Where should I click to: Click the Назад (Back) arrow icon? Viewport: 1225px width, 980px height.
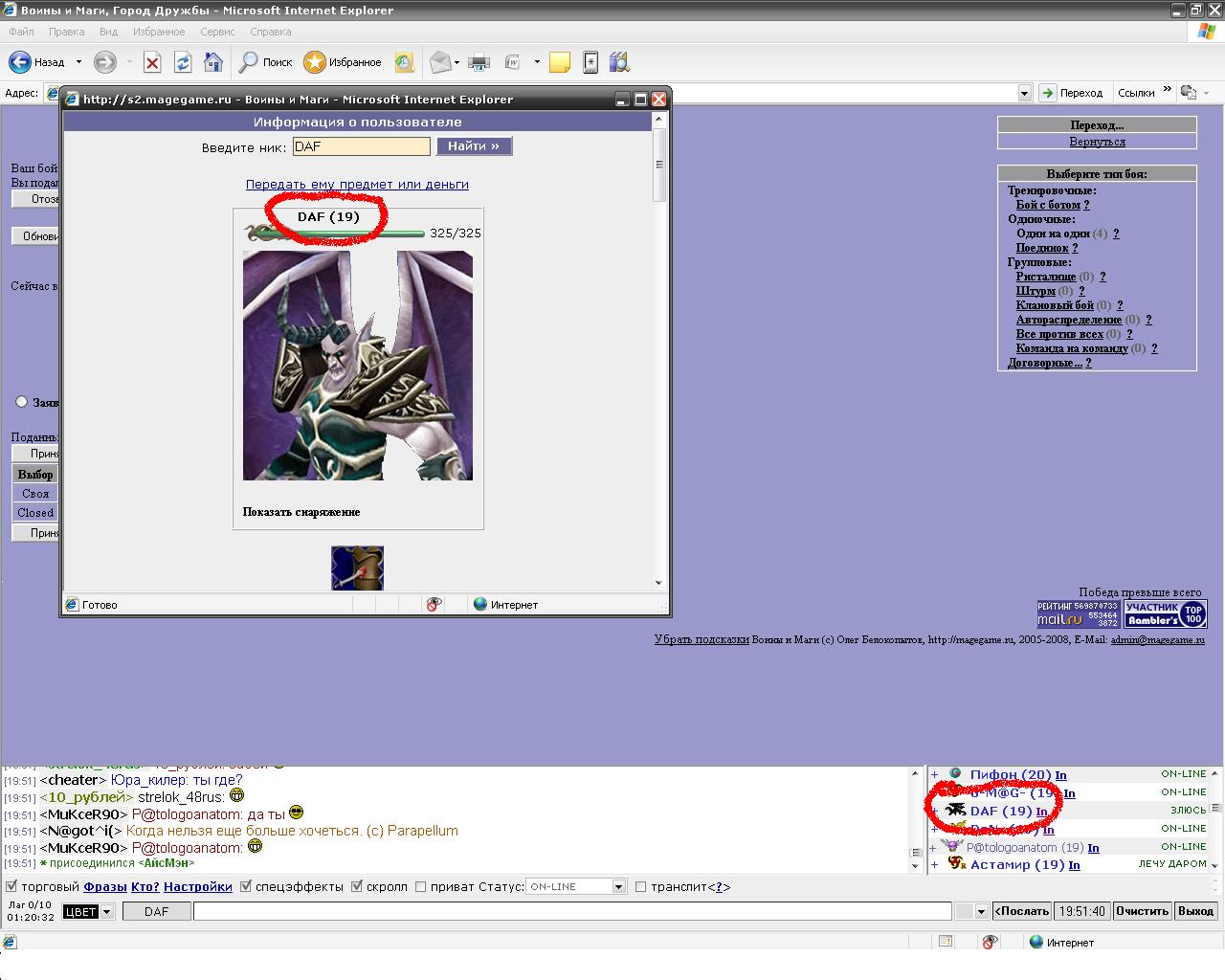(19, 62)
